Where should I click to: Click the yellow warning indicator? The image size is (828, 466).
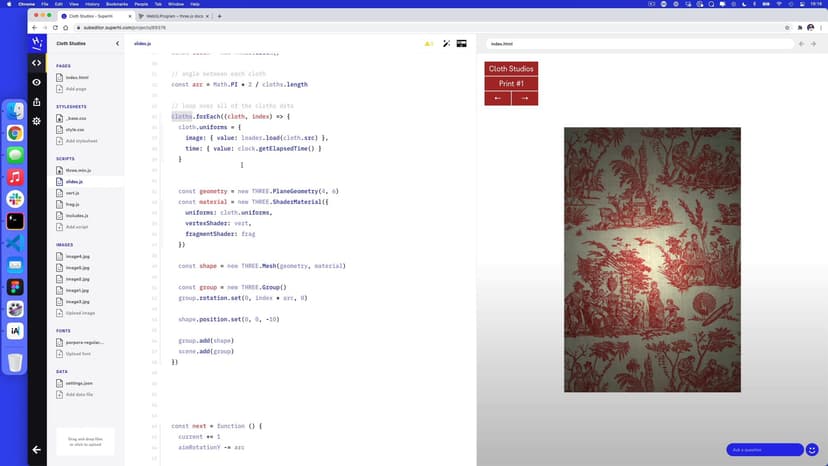(429, 44)
